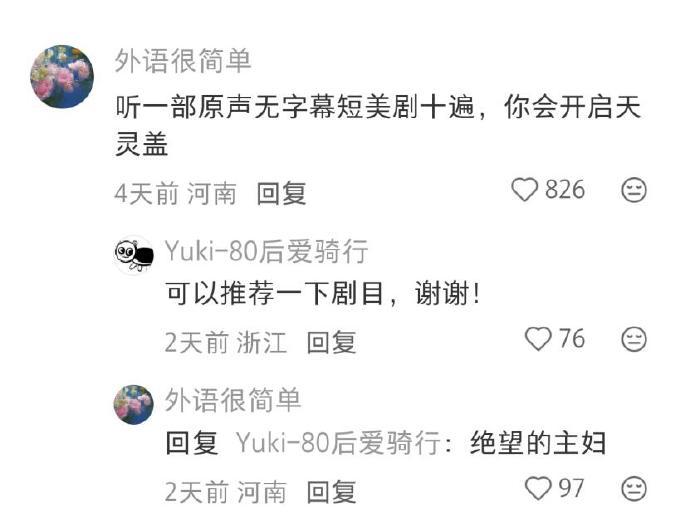Reply to the 2天前 浙江 comment
The width and height of the screenshot is (690, 528).
click(331, 342)
